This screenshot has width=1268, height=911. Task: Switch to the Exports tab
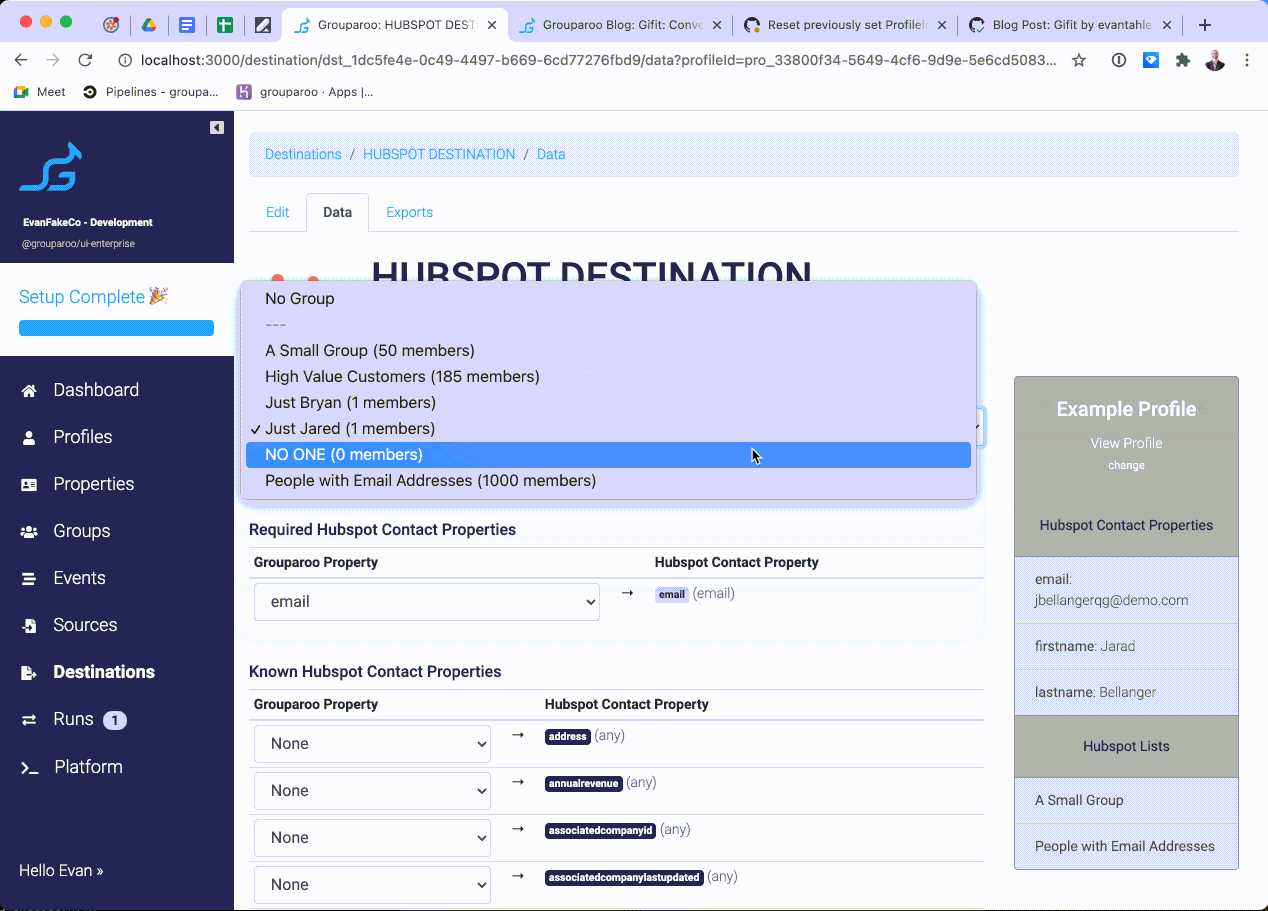pos(409,212)
